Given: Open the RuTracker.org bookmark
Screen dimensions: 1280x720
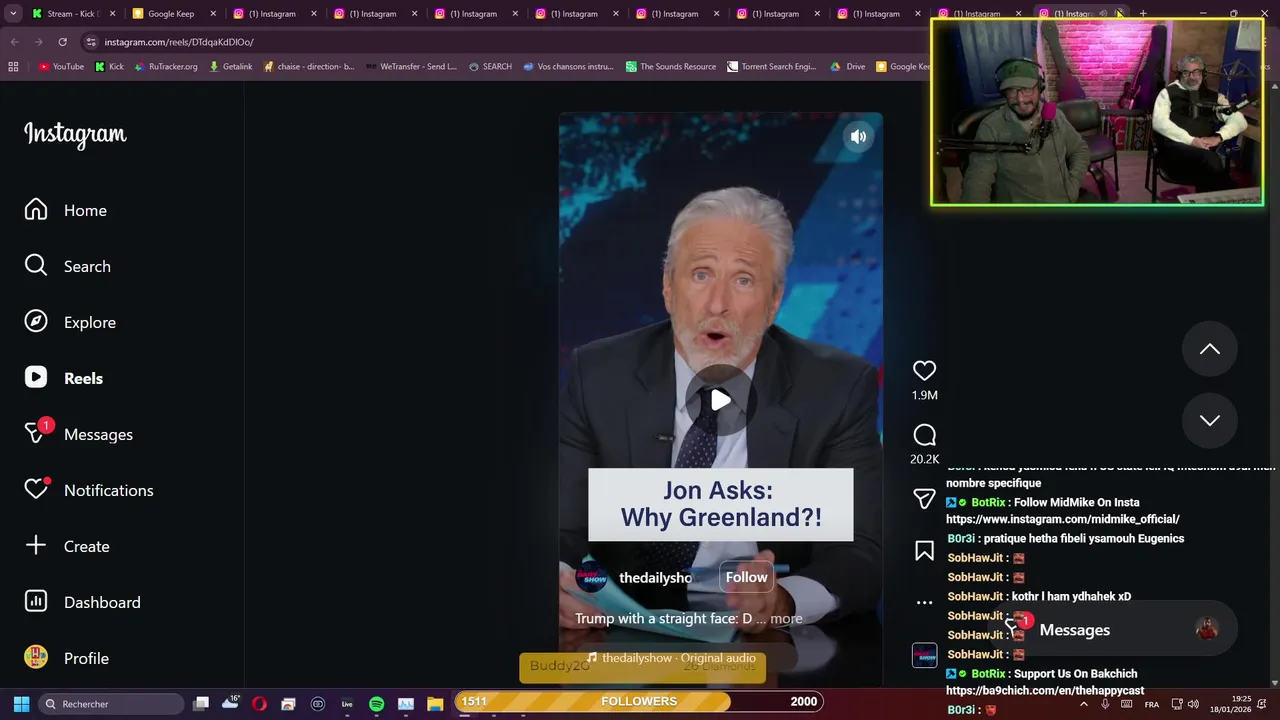Looking at the screenshot, I should coord(165,66).
